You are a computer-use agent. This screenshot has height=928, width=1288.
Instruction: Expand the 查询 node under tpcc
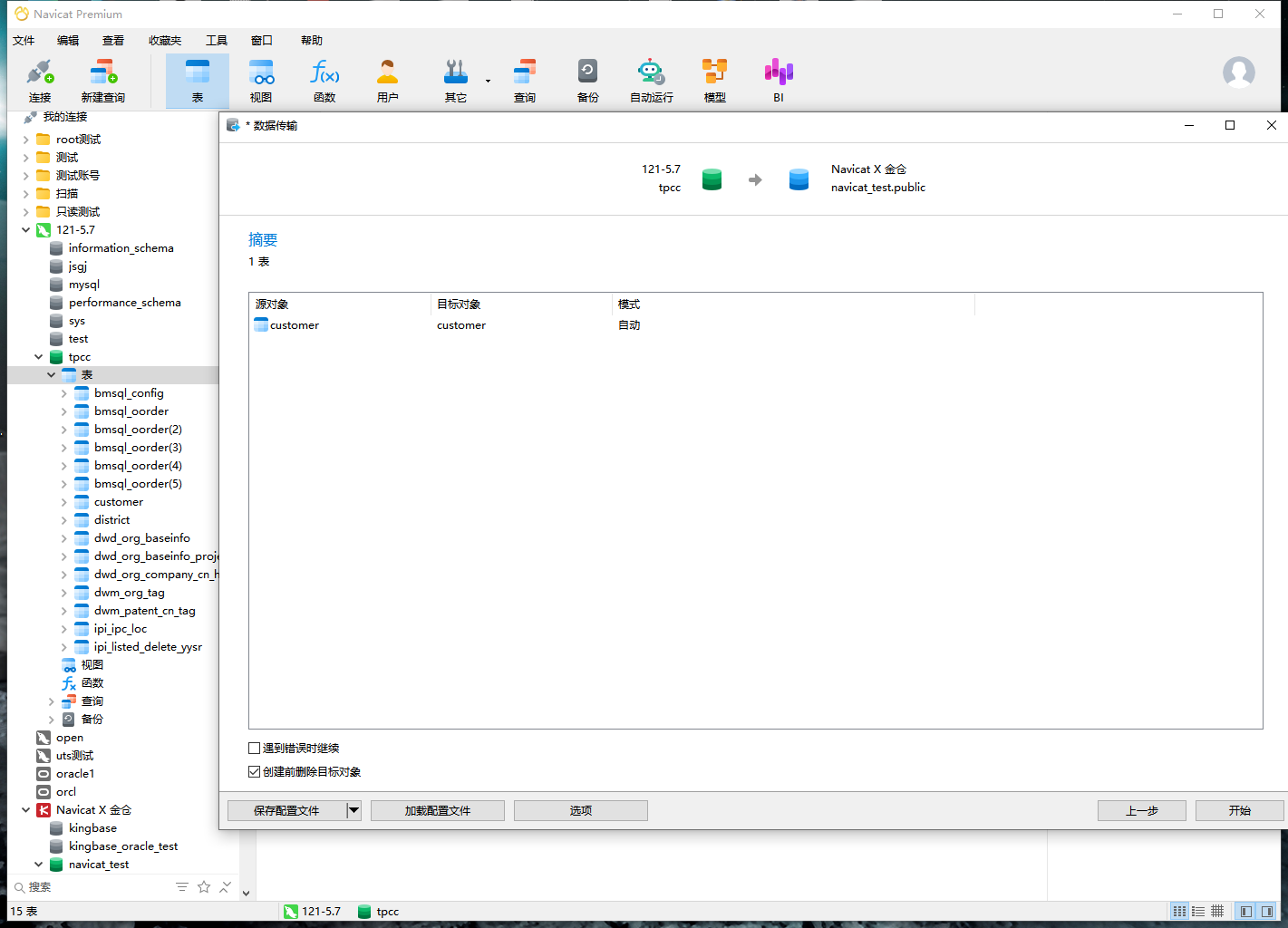(51, 701)
